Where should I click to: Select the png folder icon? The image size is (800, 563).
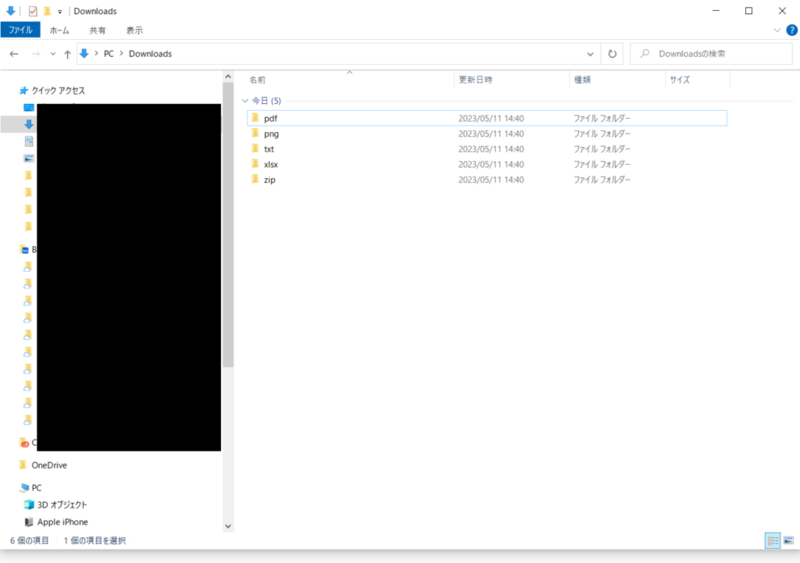(256, 133)
